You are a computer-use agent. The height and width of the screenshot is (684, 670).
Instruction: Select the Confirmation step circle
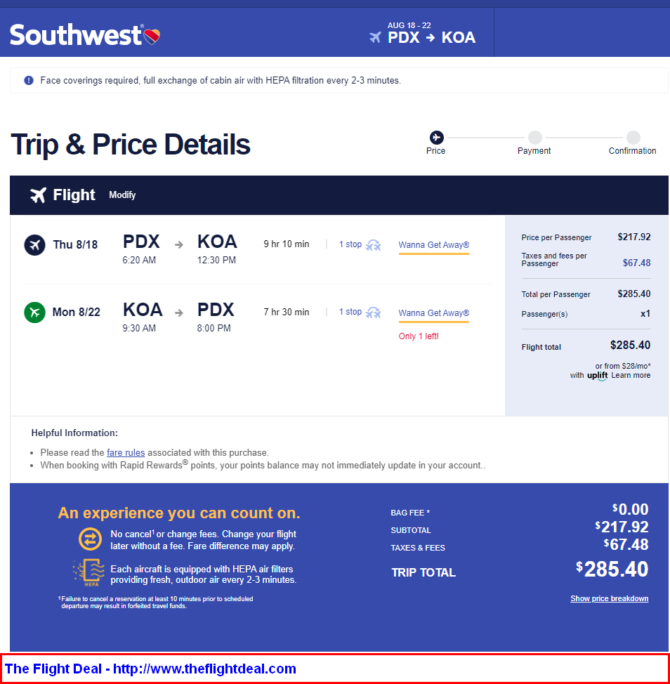pos(633,137)
